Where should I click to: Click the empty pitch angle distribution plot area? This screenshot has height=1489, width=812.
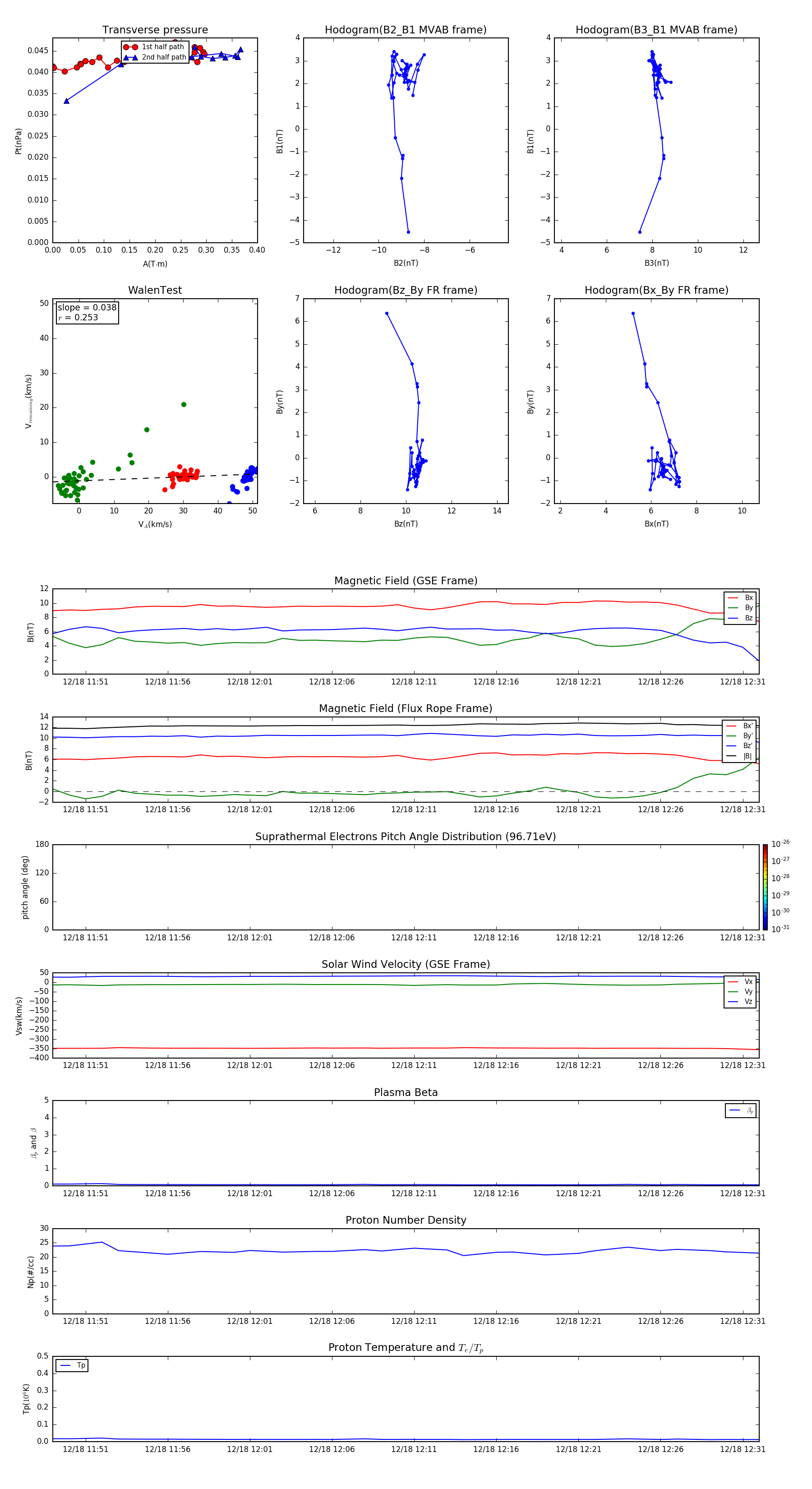(x=406, y=887)
